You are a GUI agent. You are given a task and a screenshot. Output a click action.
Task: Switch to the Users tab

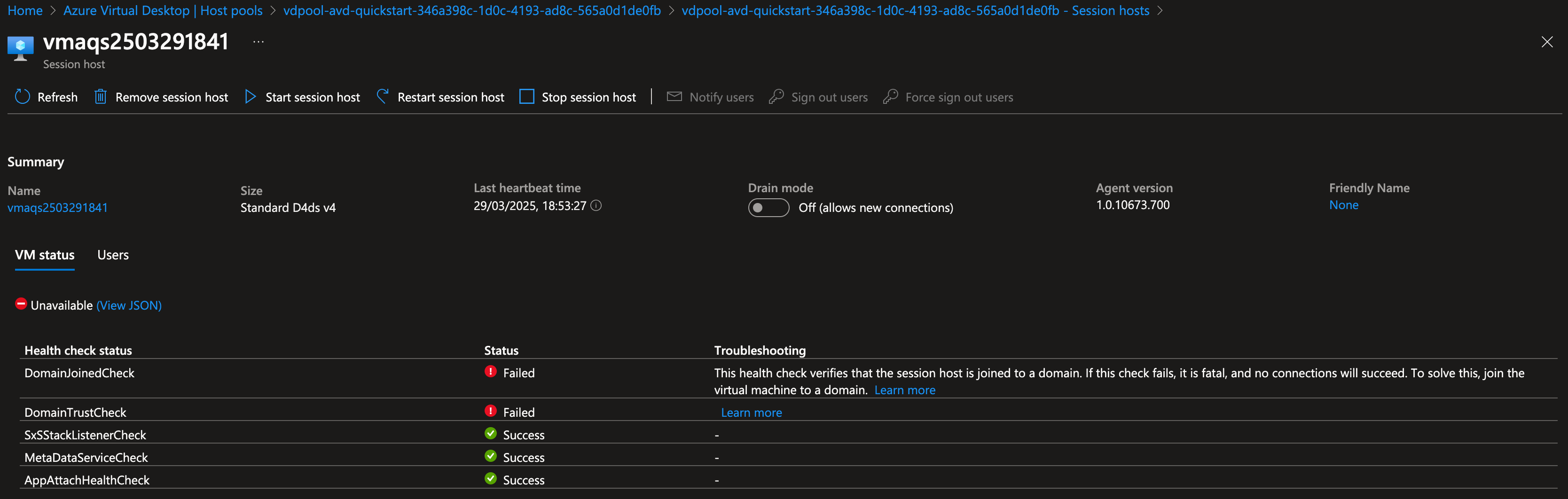coord(113,255)
